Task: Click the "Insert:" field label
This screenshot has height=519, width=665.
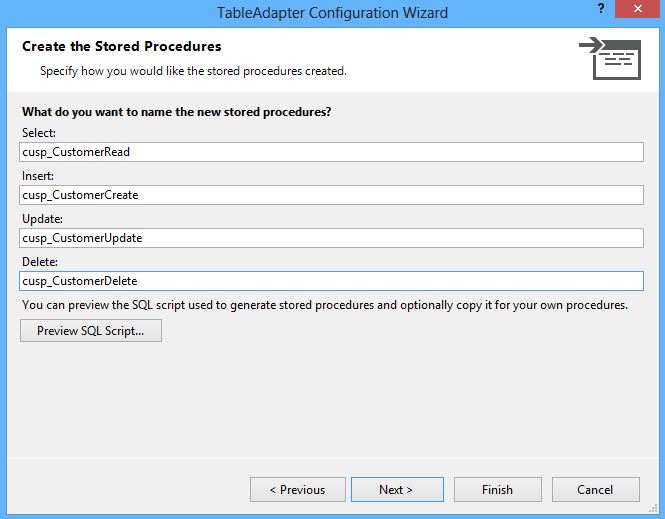Action: click(38, 176)
